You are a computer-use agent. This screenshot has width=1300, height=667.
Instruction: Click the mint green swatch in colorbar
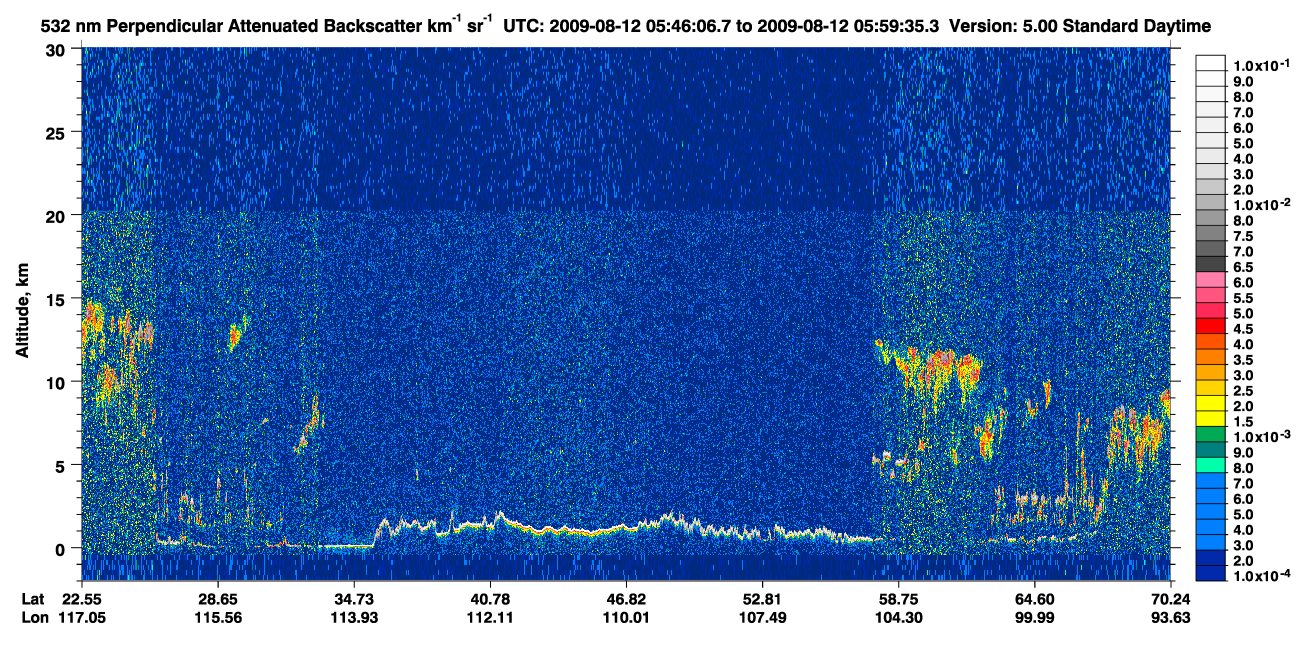[x=1210, y=467]
